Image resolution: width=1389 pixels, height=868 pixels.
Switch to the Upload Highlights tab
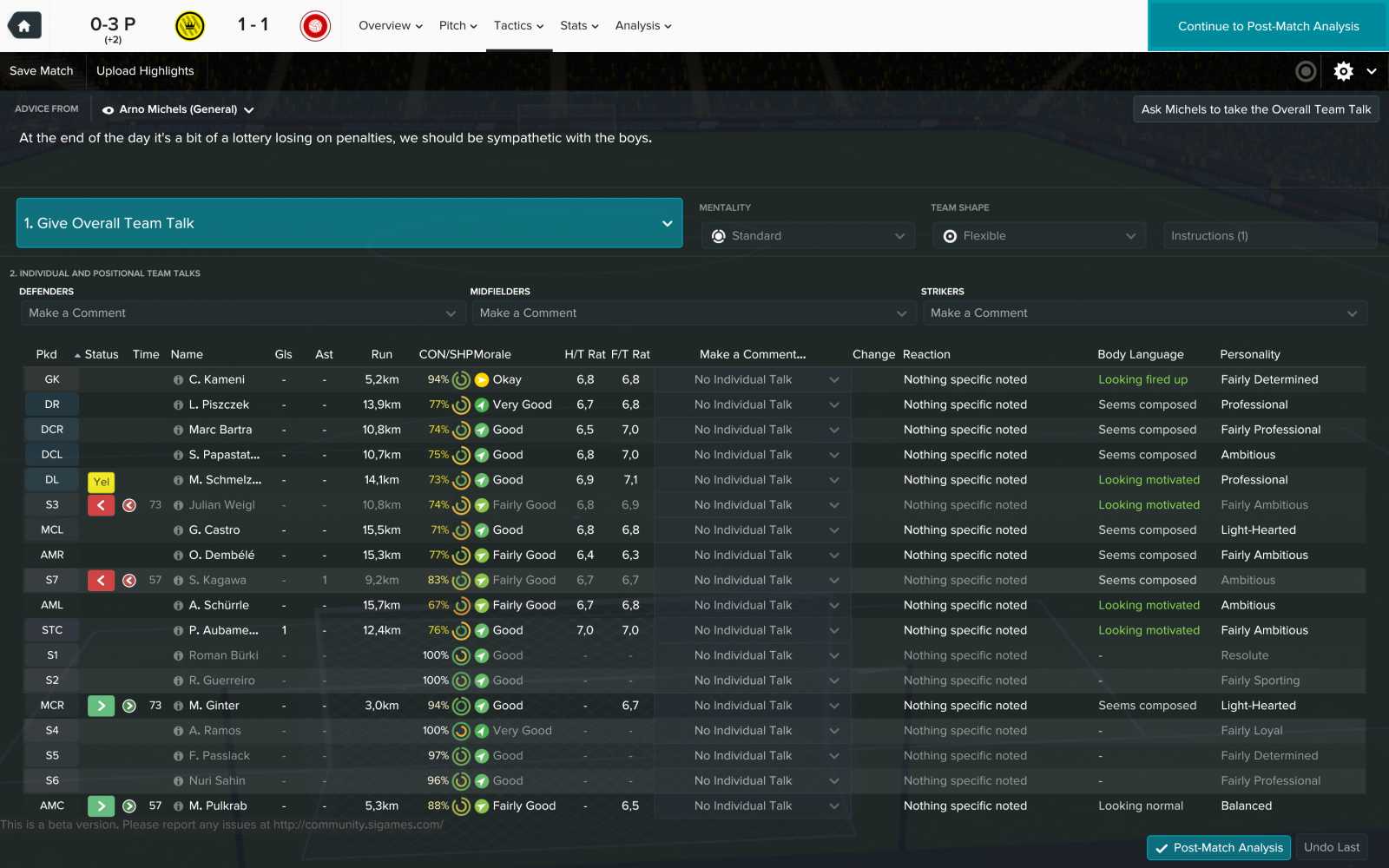click(145, 70)
